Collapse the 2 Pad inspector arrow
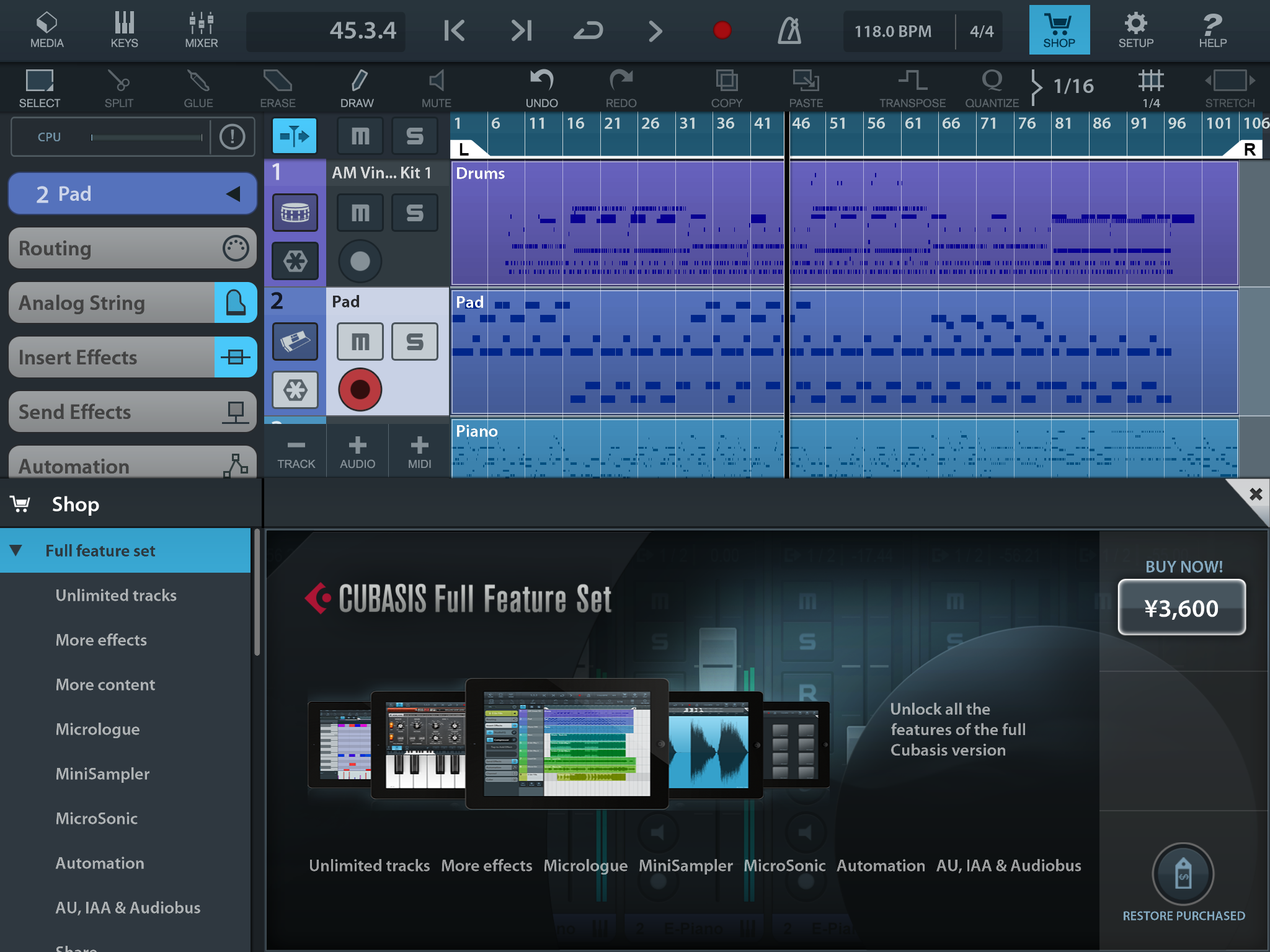 click(x=233, y=194)
